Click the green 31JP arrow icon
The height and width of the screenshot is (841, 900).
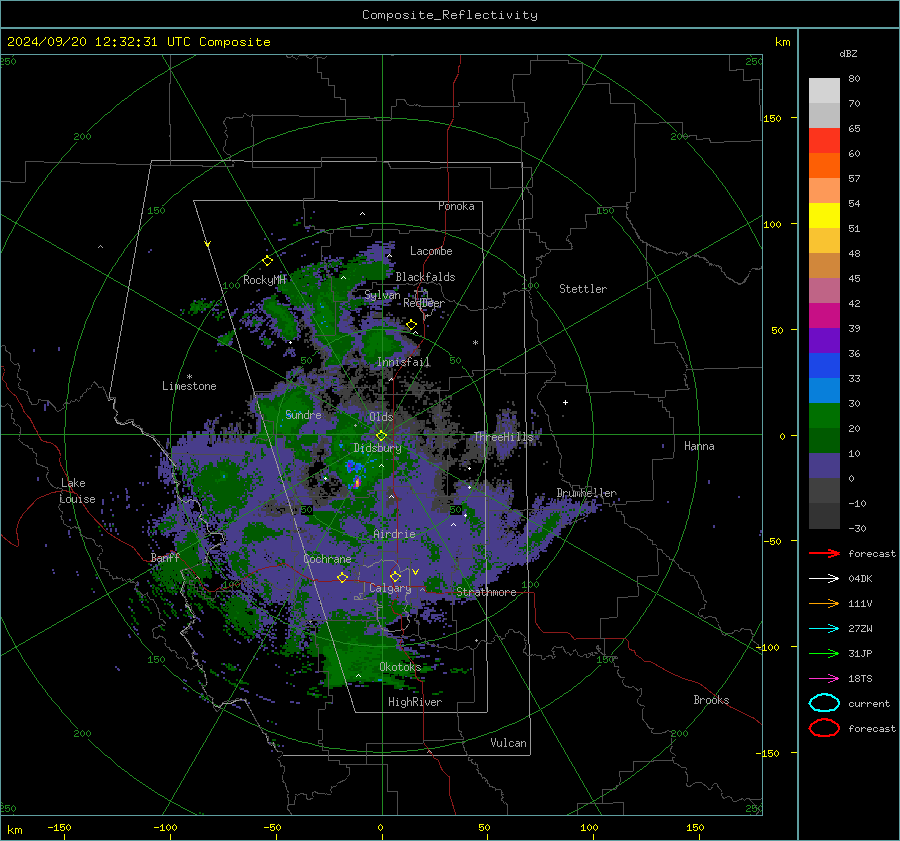tap(824, 653)
